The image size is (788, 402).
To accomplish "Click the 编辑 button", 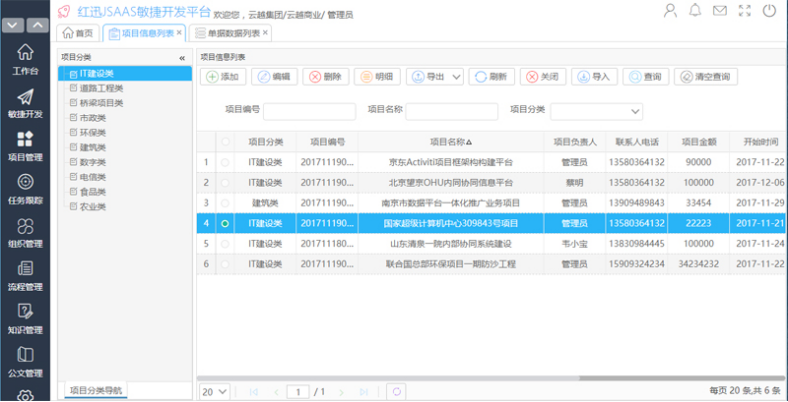I will [274, 77].
